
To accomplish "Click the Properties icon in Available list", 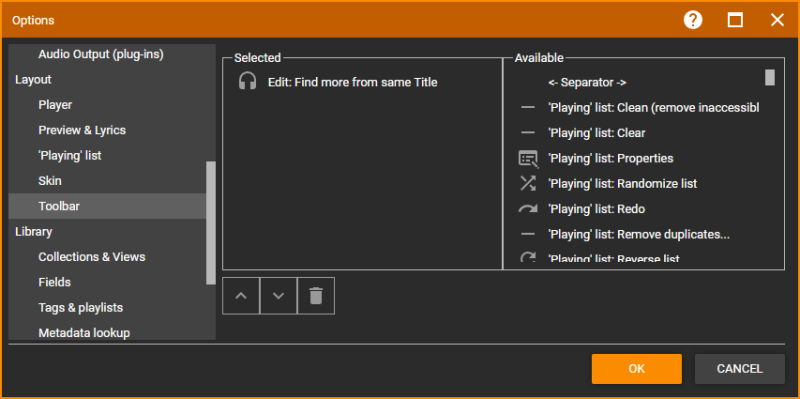I will tap(528, 159).
